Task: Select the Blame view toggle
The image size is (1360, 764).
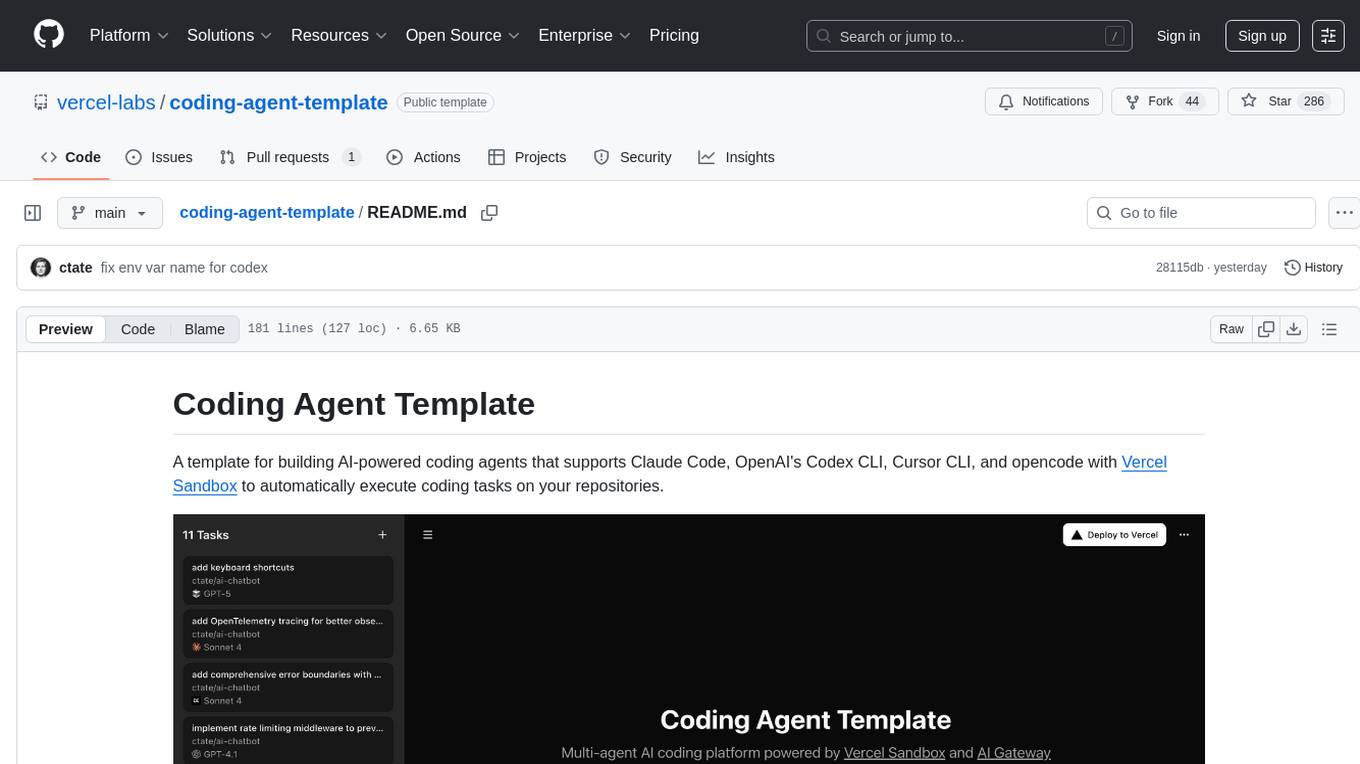Action: 204,329
